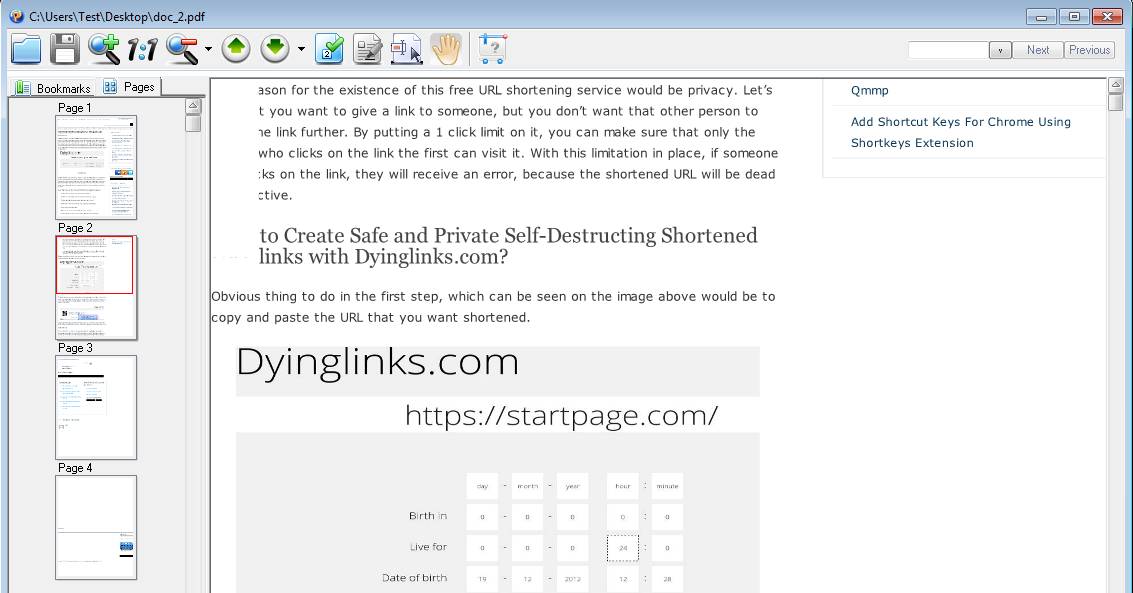Image resolution: width=1133 pixels, height=593 pixels.
Task: Switch to the Bookmarks tab
Action: (x=54, y=88)
